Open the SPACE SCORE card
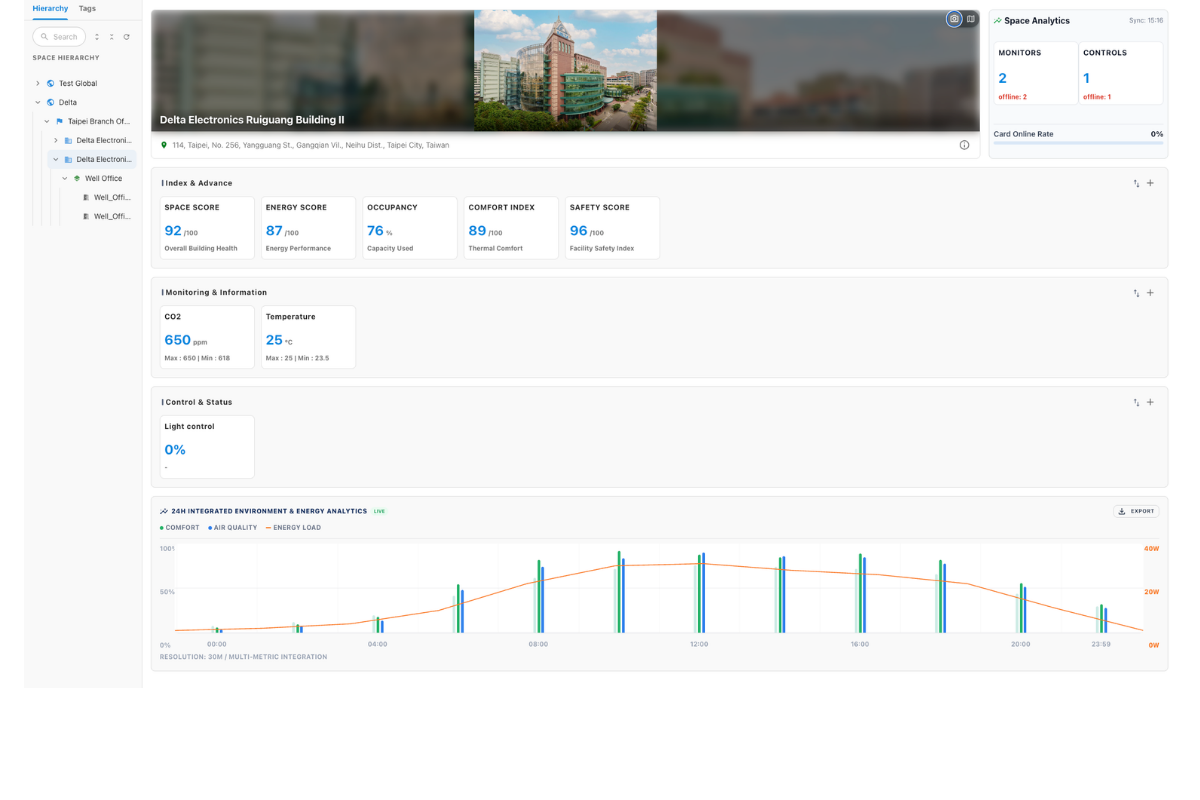Image resolution: width=1200 pixels, height=800 pixels. click(207, 228)
